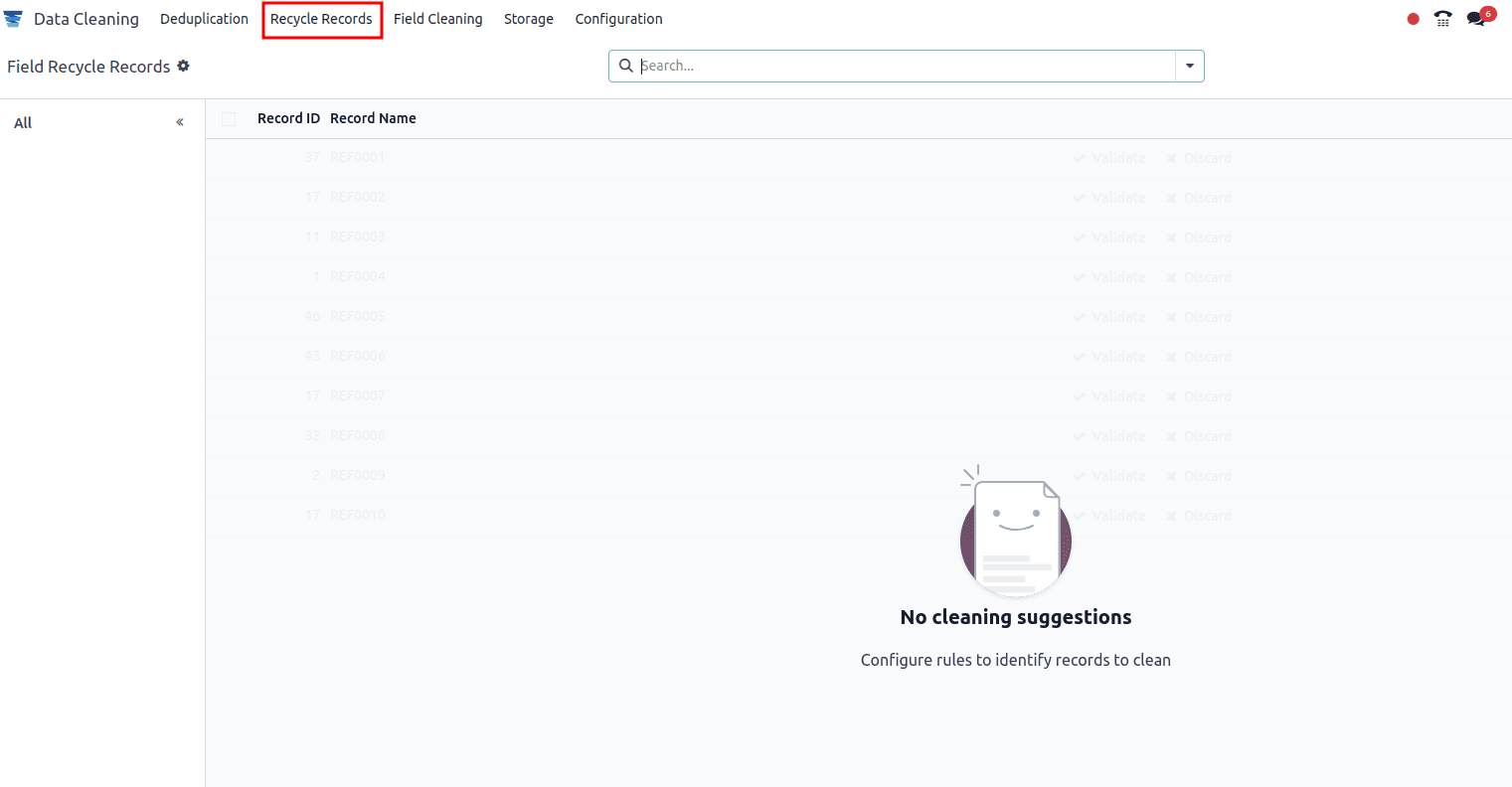Select the row checkbox for record REF0003
This screenshot has height=787, width=1512.
228,236
